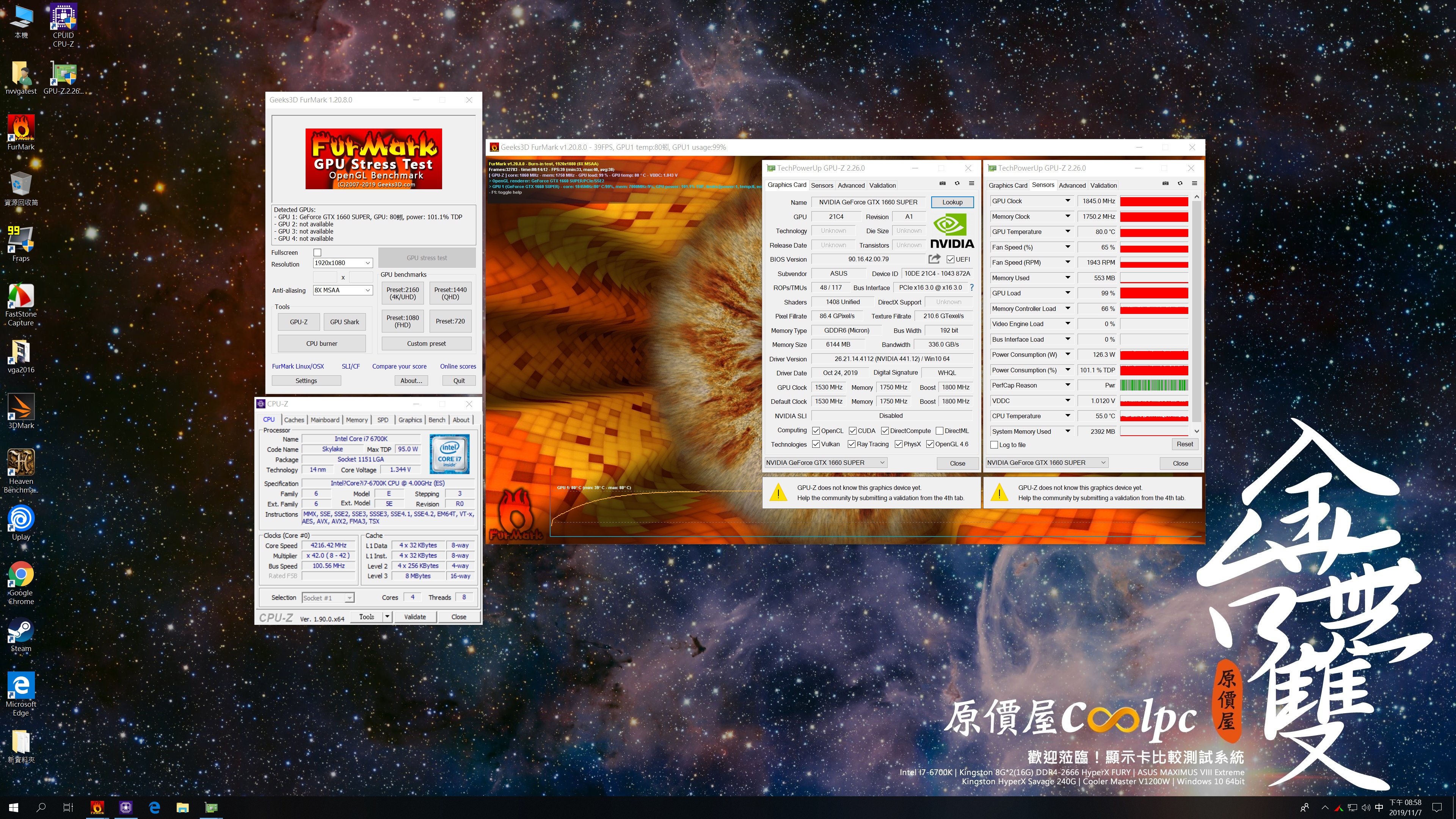Switch to the SPD tab in CPU-Z

[383, 420]
